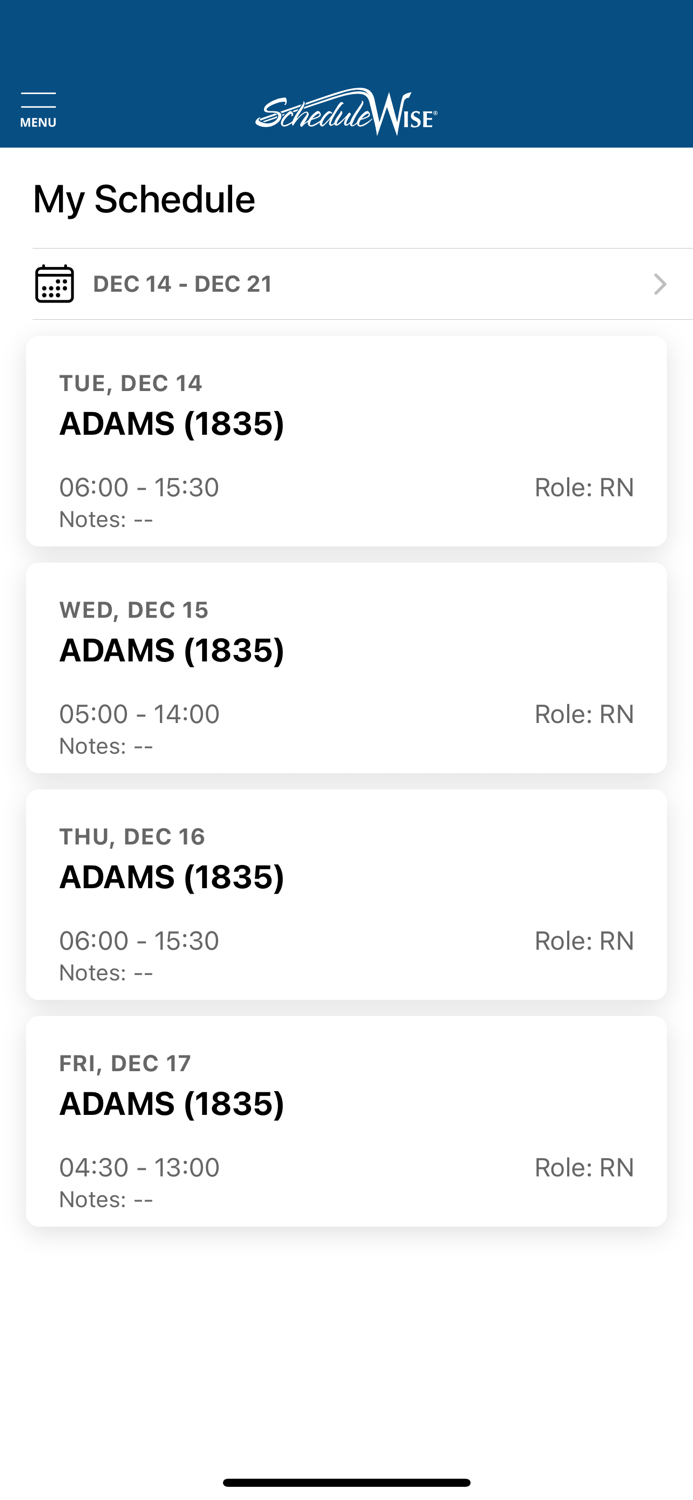Click the MENU label below the hamburger icon
Viewport: 693px width, 1500px height.
[38, 122]
